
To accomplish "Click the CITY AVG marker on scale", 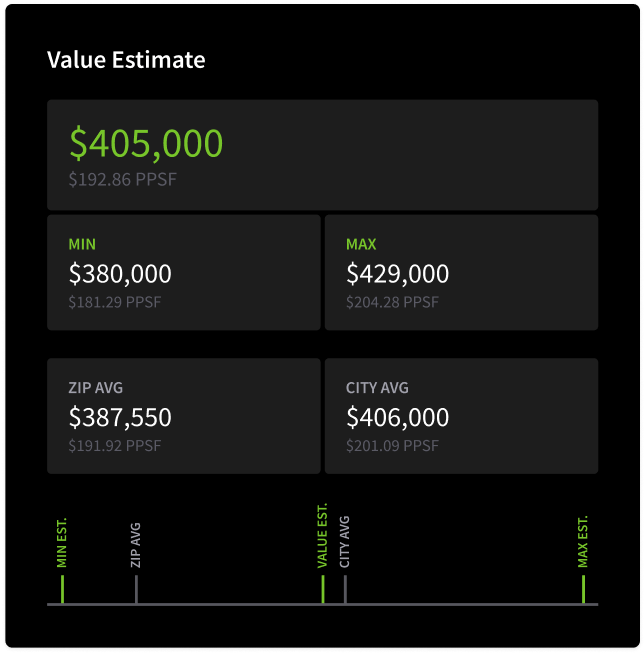I will pyautogui.click(x=345, y=559).
